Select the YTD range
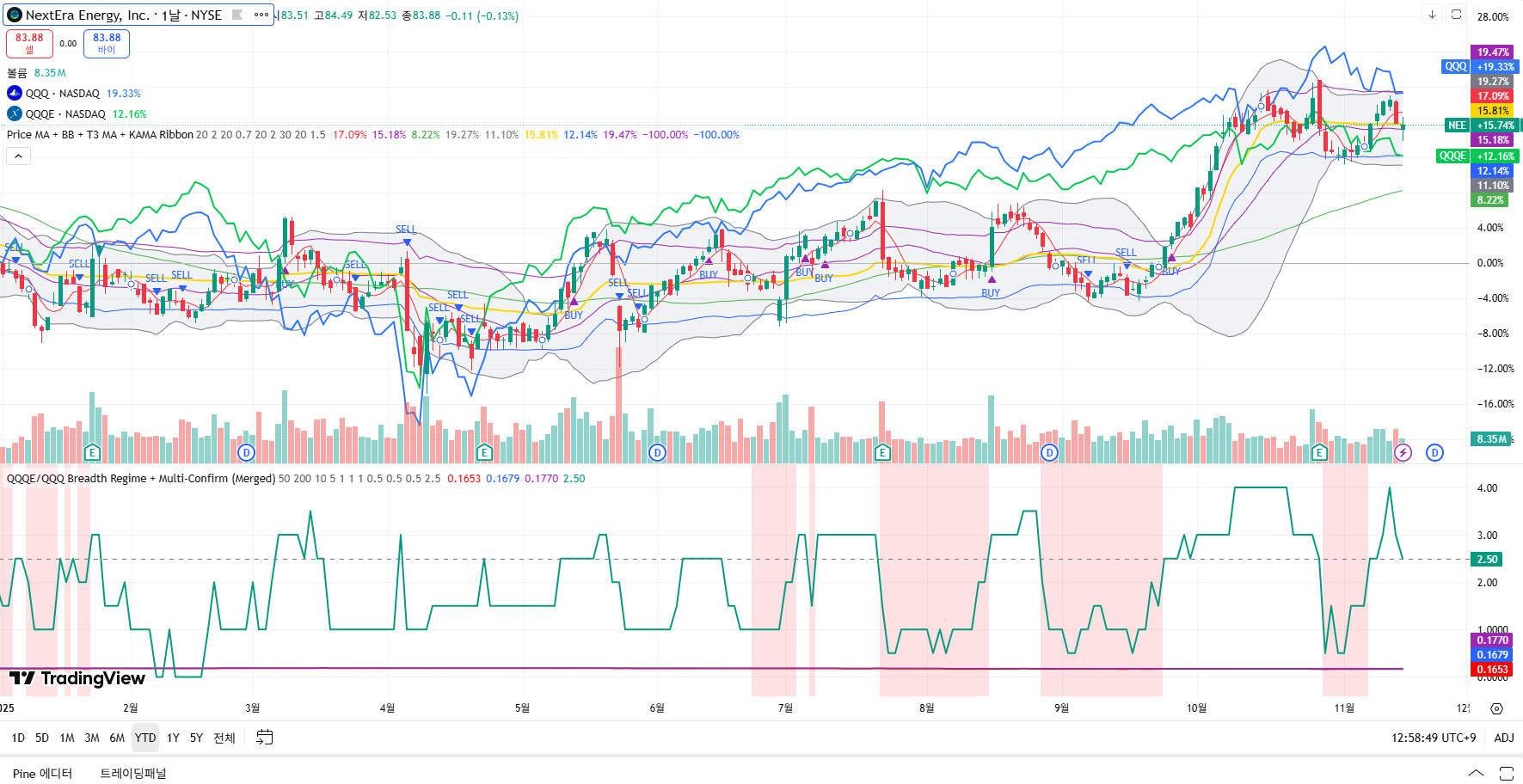The height and width of the screenshot is (784, 1523). pyautogui.click(x=145, y=738)
